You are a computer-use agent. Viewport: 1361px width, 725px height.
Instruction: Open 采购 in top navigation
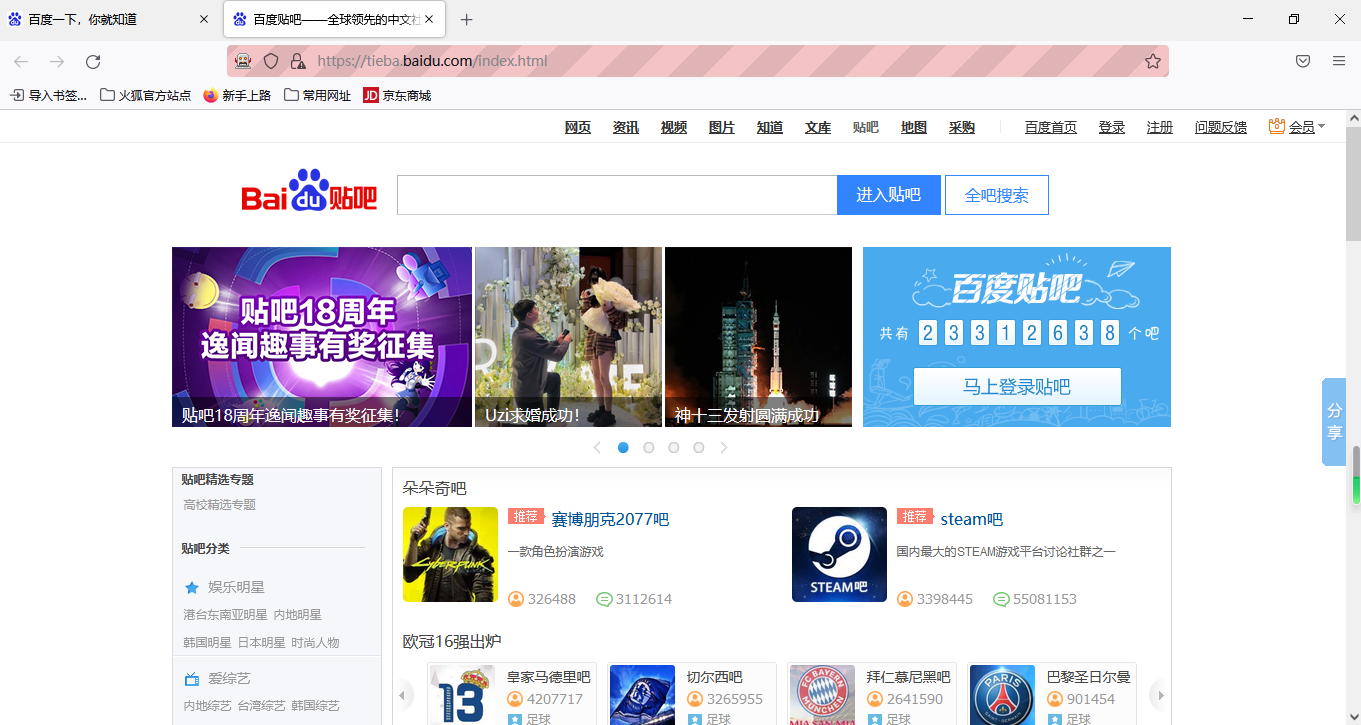tap(962, 127)
